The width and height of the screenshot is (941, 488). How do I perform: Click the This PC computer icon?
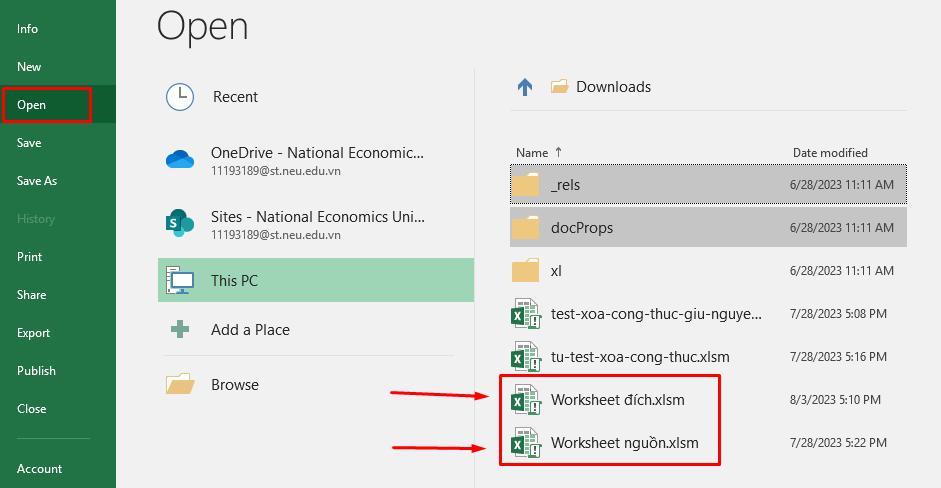tap(180, 280)
